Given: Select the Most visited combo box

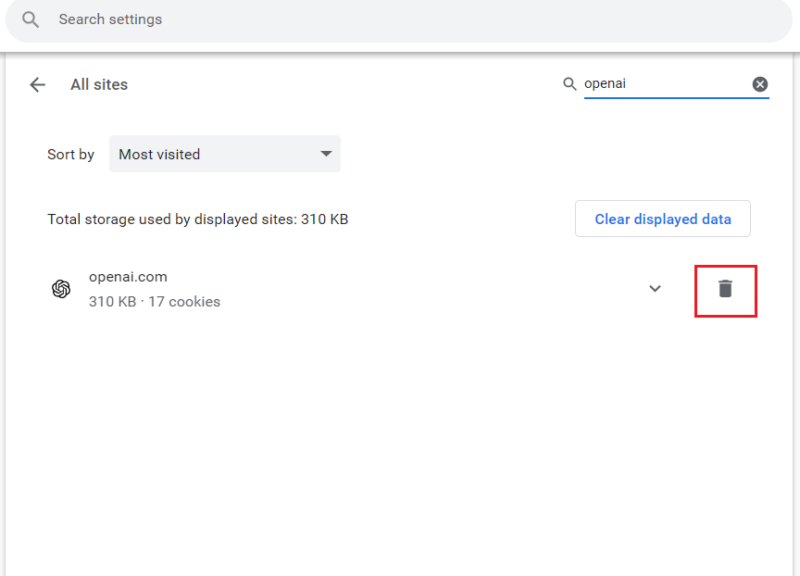Looking at the screenshot, I should pyautogui.click(x=224, y=154).
